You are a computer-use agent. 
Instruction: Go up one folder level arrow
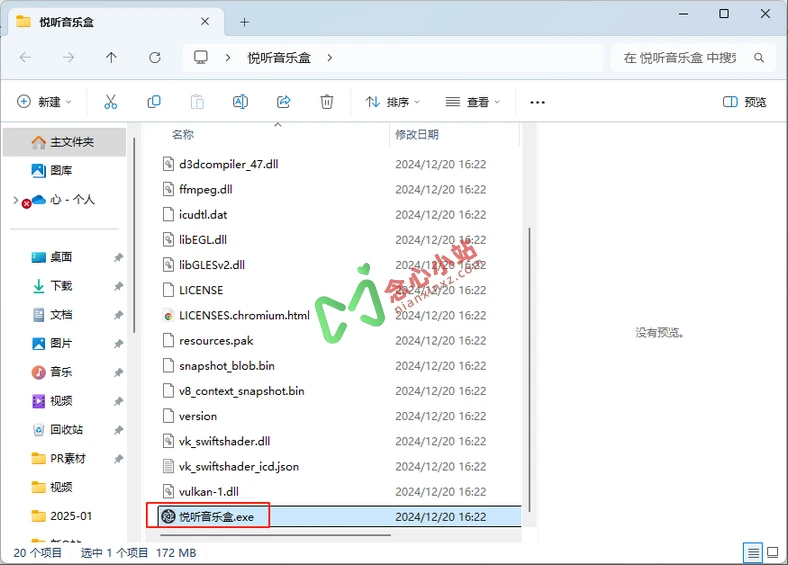(x=112, y=58)
